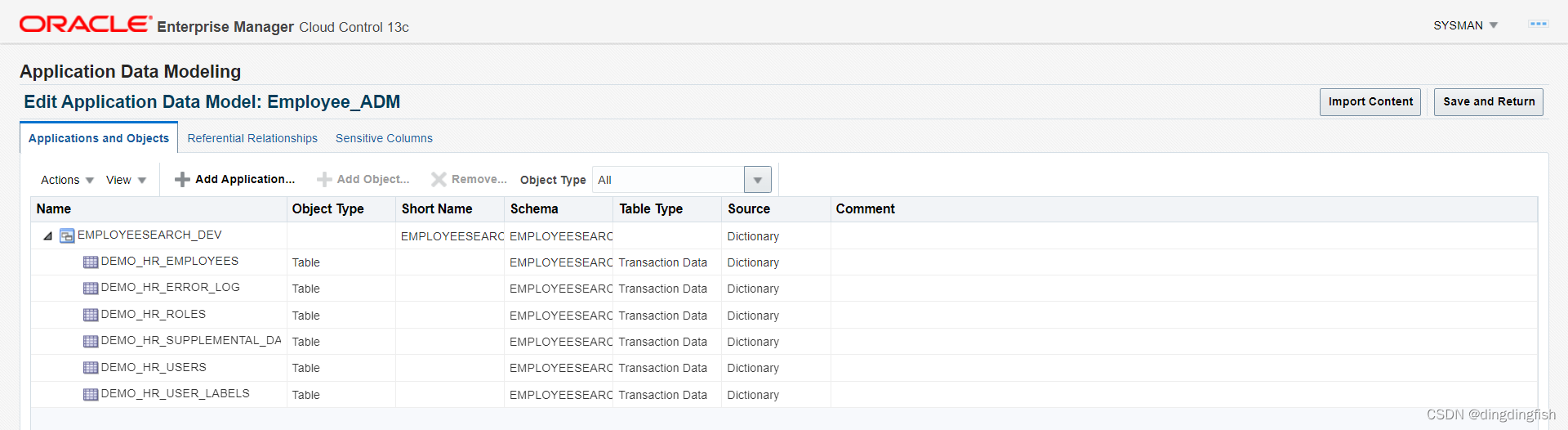Click table icon for DEMO_HR_ROLES
Viewport: 1568px width, 430px height.
coord(91,316)
